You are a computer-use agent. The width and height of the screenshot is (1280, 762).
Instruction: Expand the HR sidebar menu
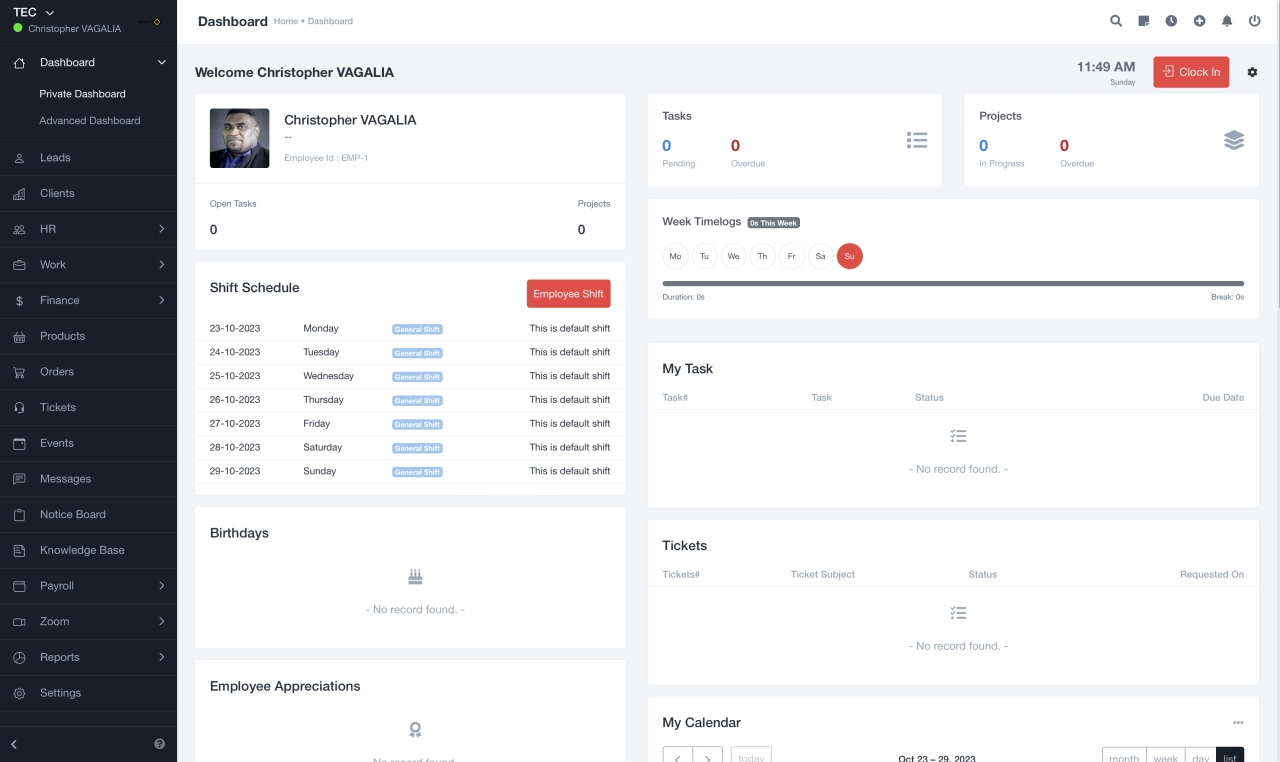click(88, 229)
